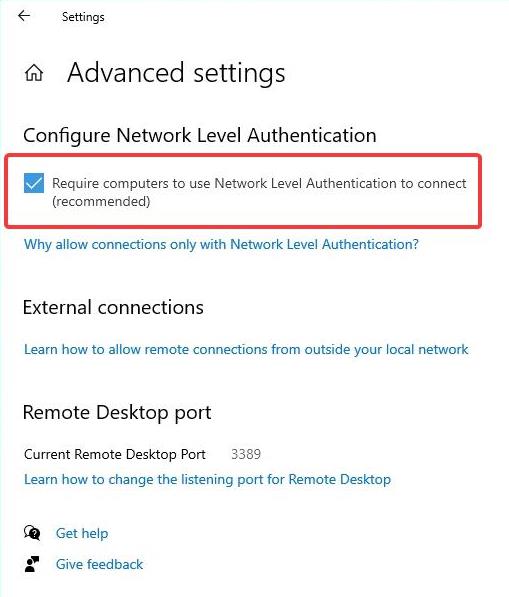Screen dimensions: 509x597
Task: Click the red-outlined box around the checkbox
Action: pyautogui.click(x=243, y=191)
